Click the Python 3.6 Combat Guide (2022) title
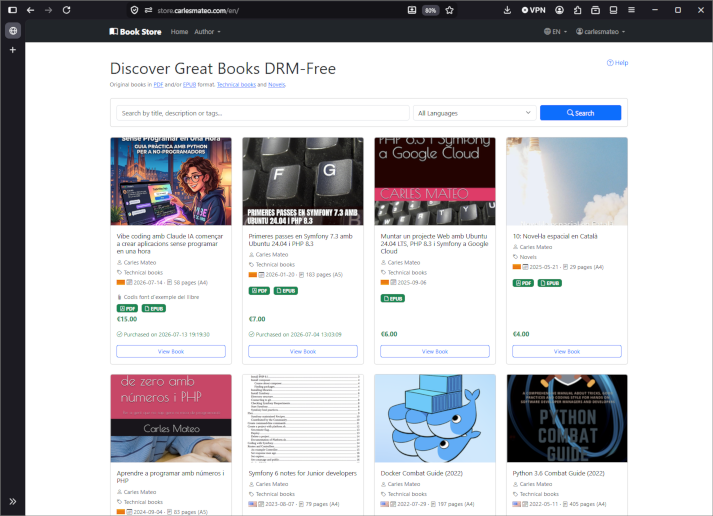Image resolution: width=713 pixels, height=516 pixels. (558, 473)
